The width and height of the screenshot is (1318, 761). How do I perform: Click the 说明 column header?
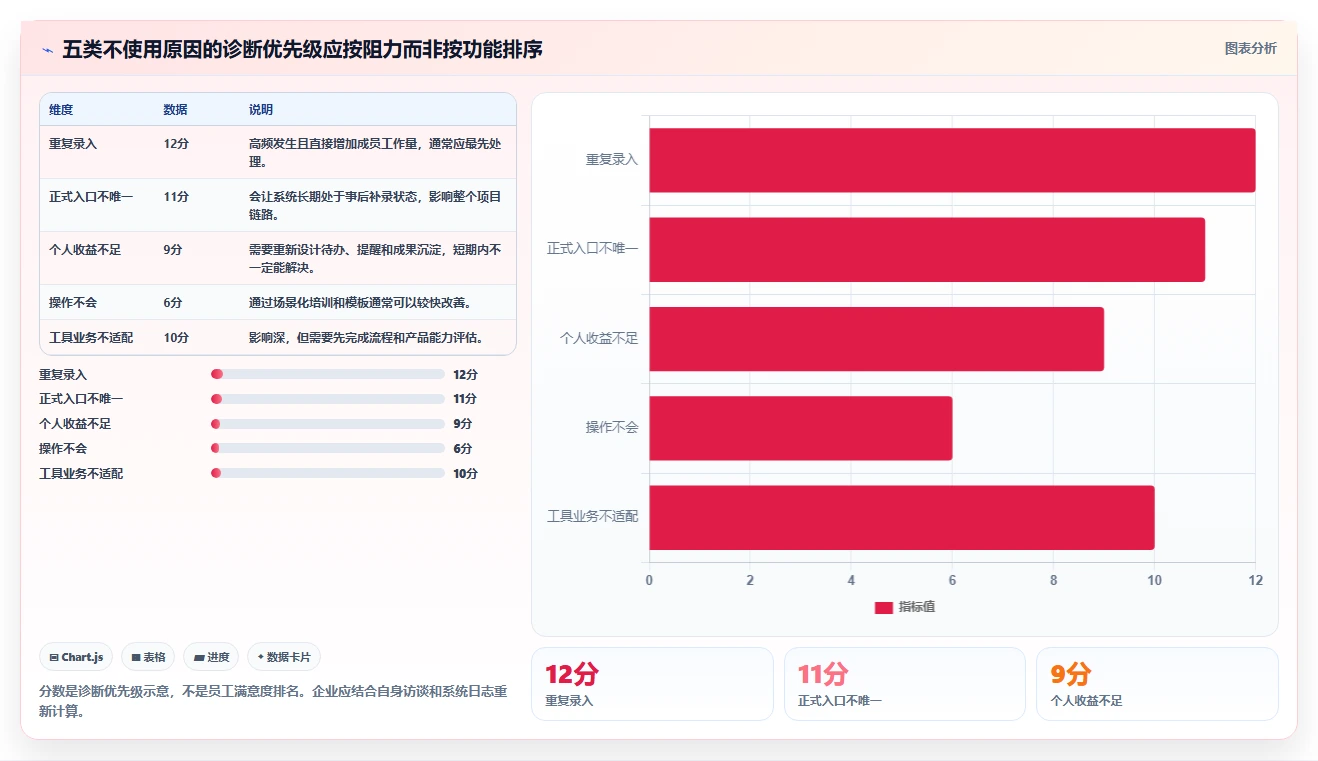[261, 110]
